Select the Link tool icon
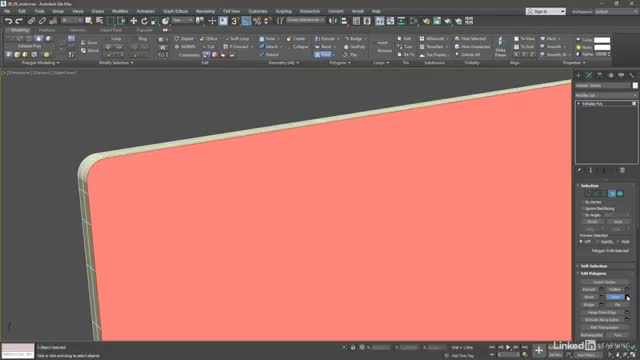 coord(31,21)
